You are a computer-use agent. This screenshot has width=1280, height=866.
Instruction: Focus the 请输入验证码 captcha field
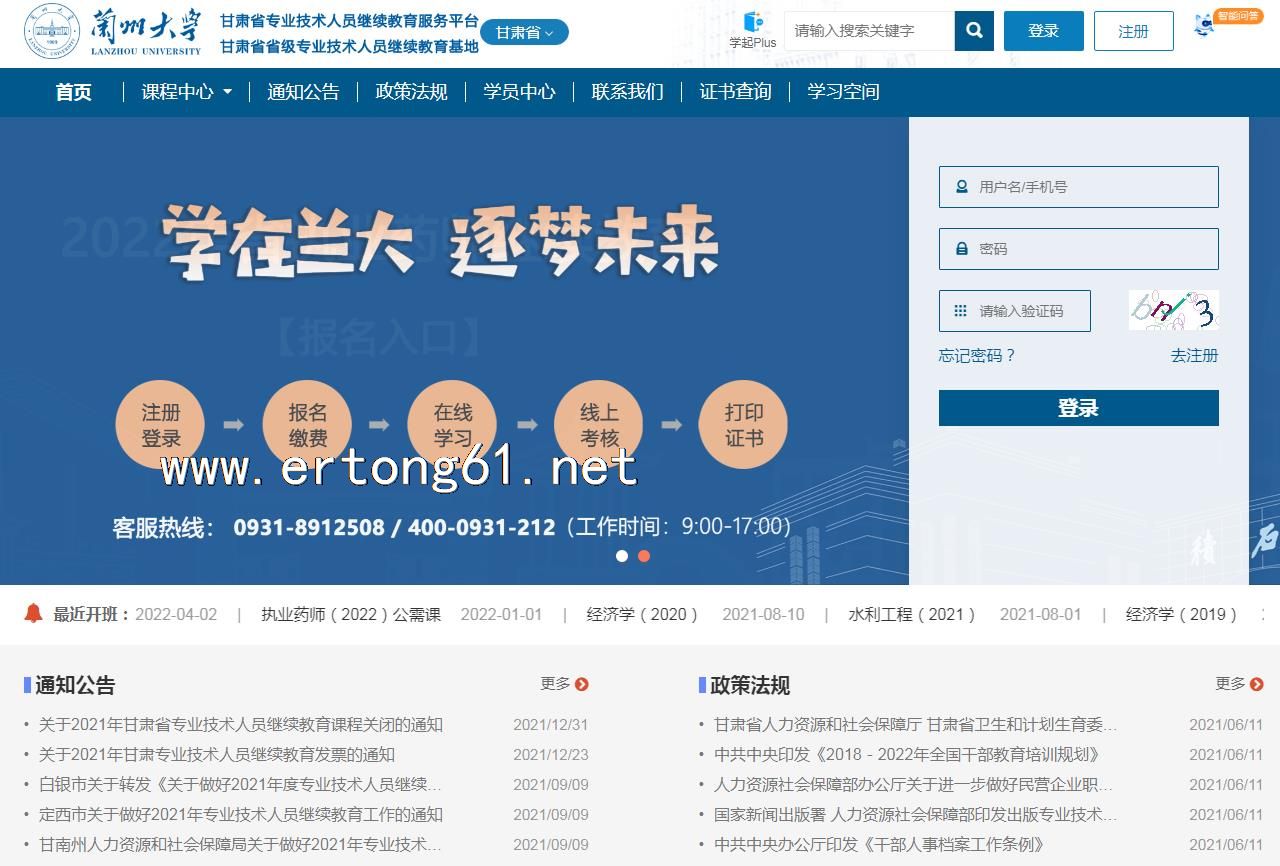tap(1014, 311)
